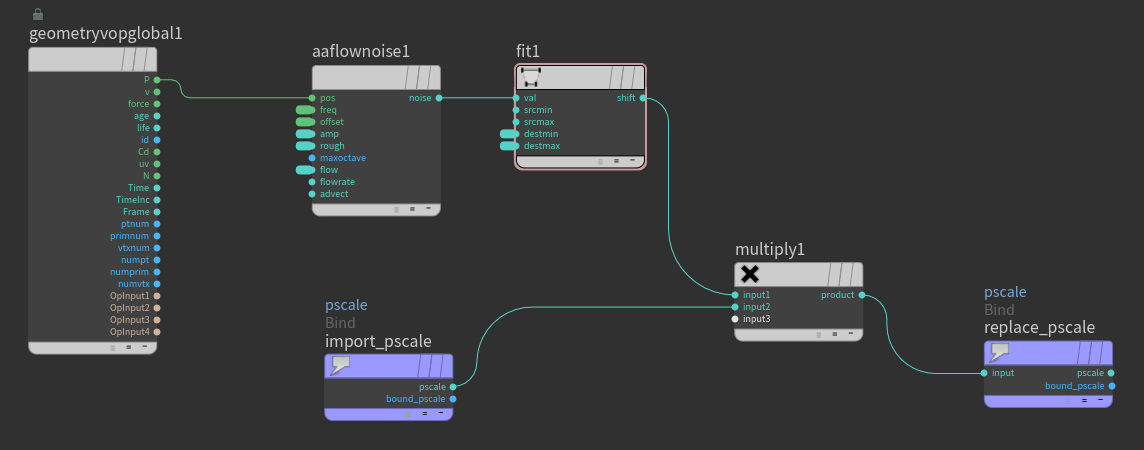1144x450 pixels.
Task: Click the multiply1 node X icon
Action: pyautogui.click(x=750, y=274)
